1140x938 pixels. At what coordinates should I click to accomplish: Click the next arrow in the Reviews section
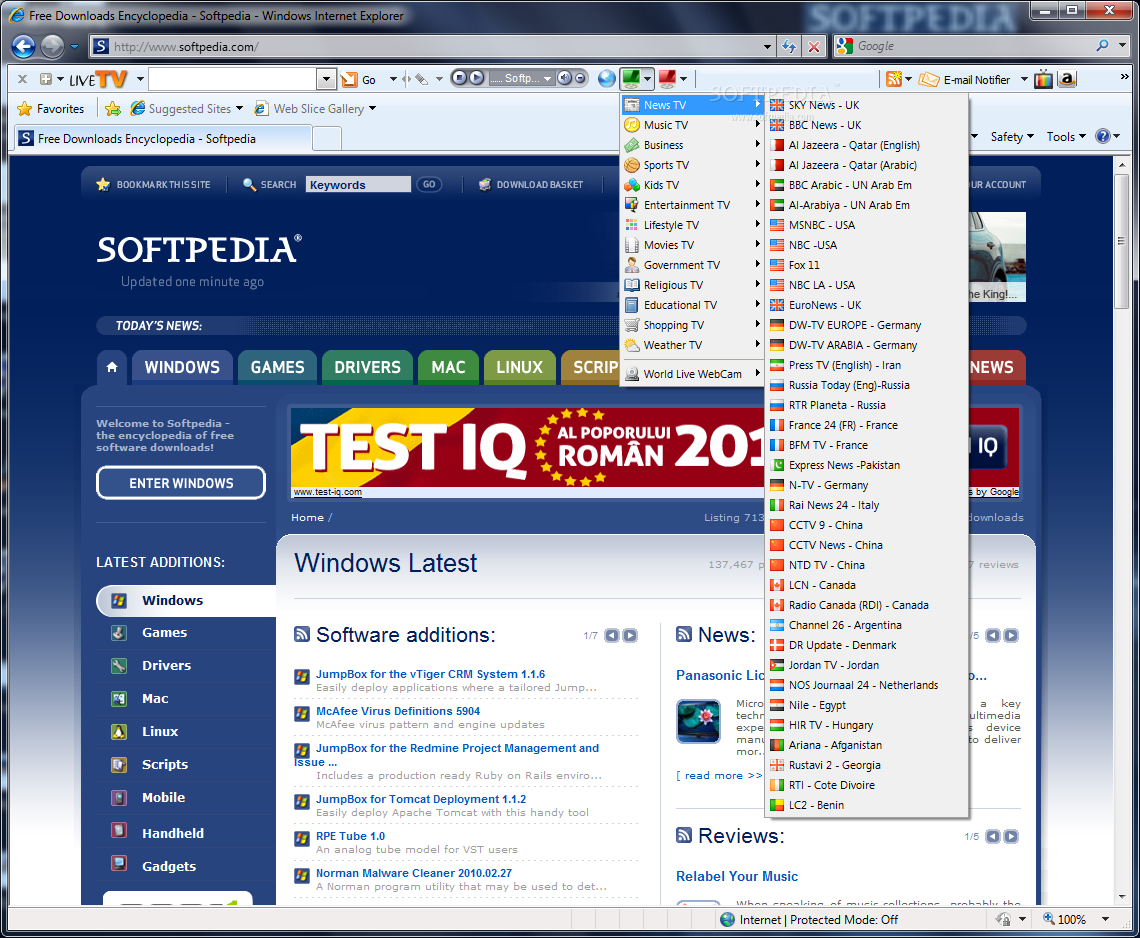coord(1011,836)
